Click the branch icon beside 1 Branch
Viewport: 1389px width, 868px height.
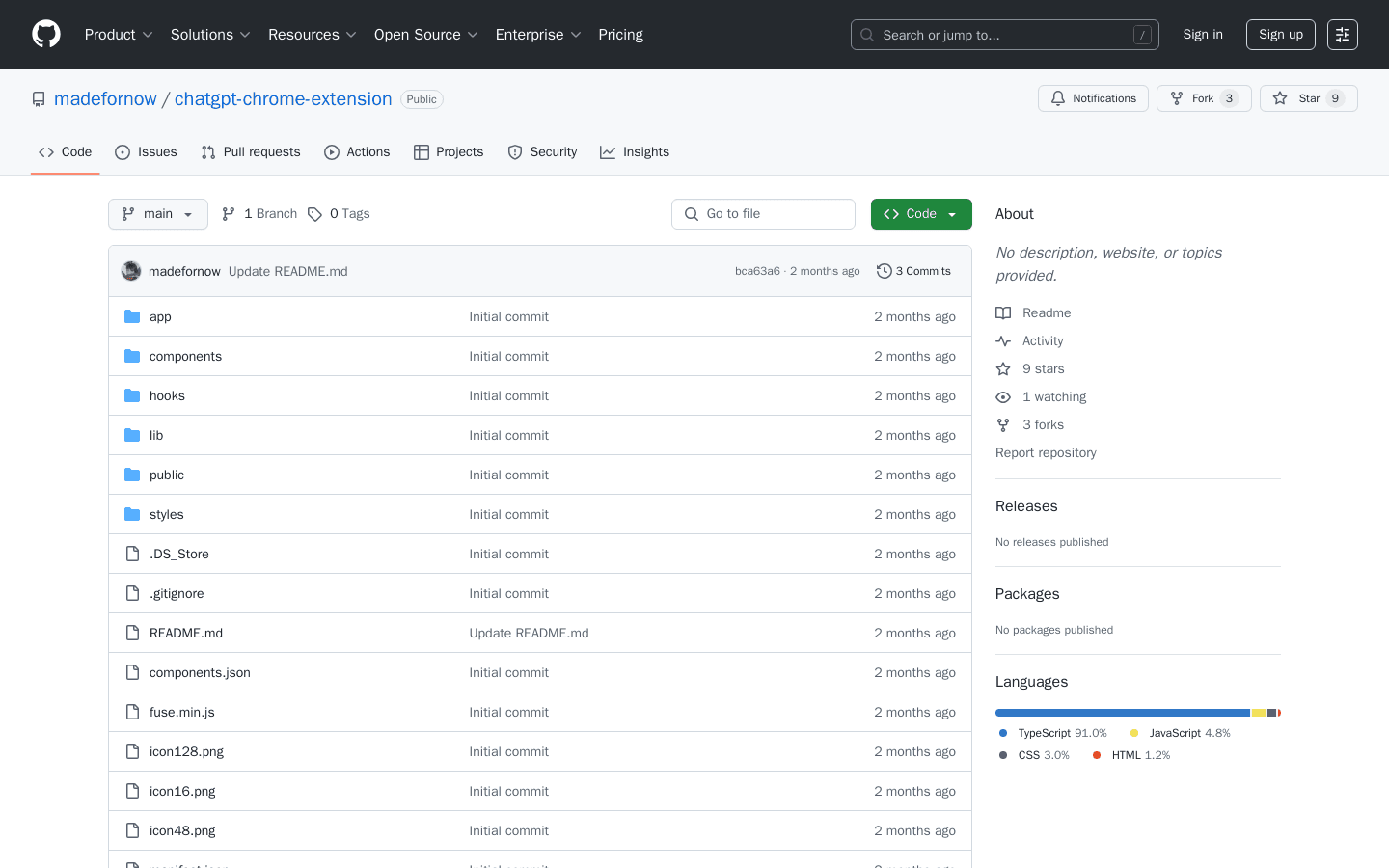[229, 214]
